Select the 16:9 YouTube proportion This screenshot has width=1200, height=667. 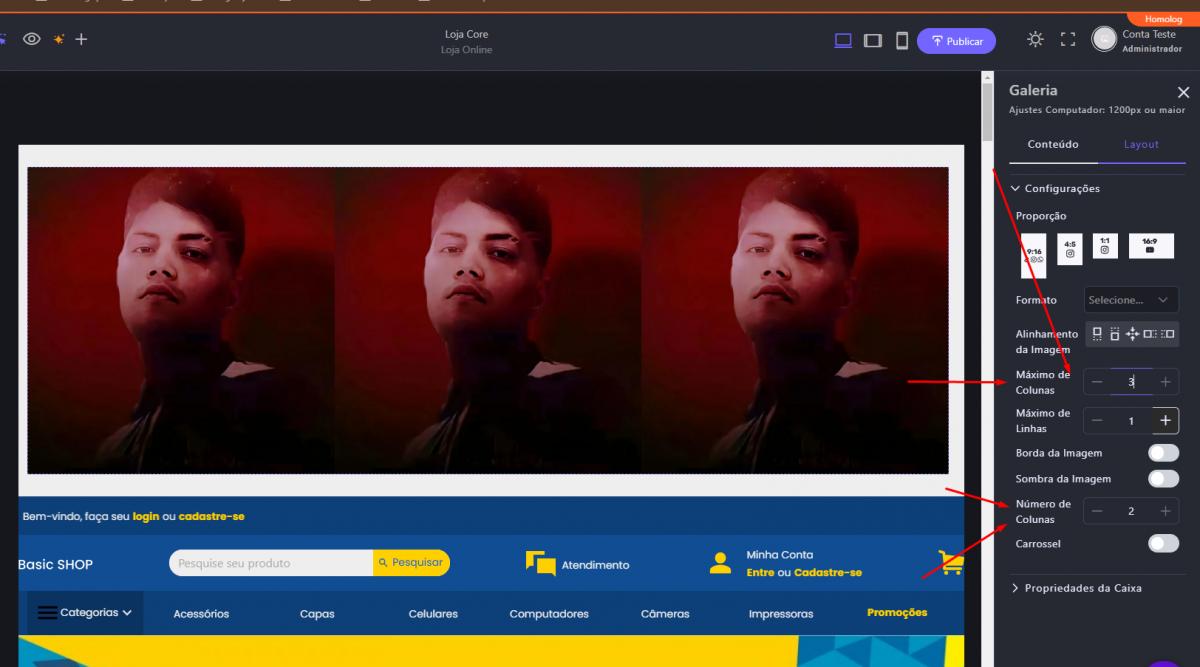click(x=1150, y=246)
